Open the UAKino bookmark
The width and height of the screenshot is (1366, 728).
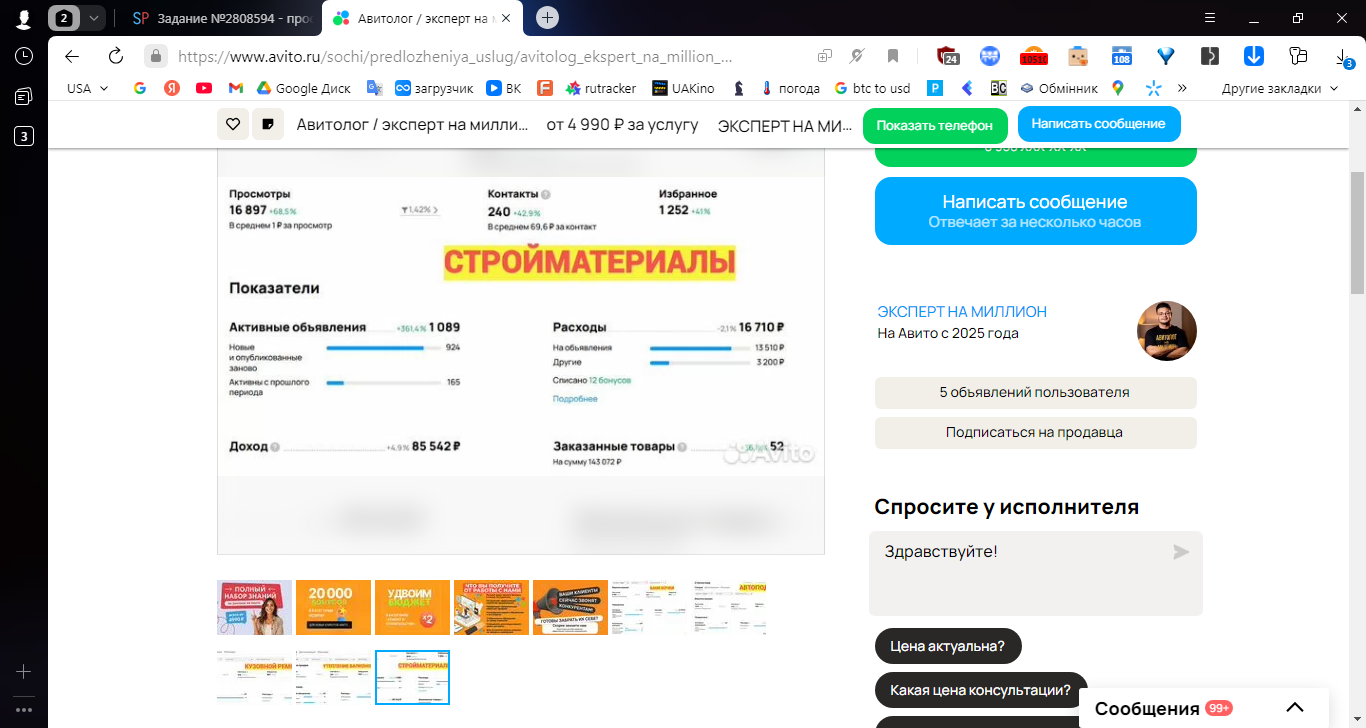pos(683,88)
